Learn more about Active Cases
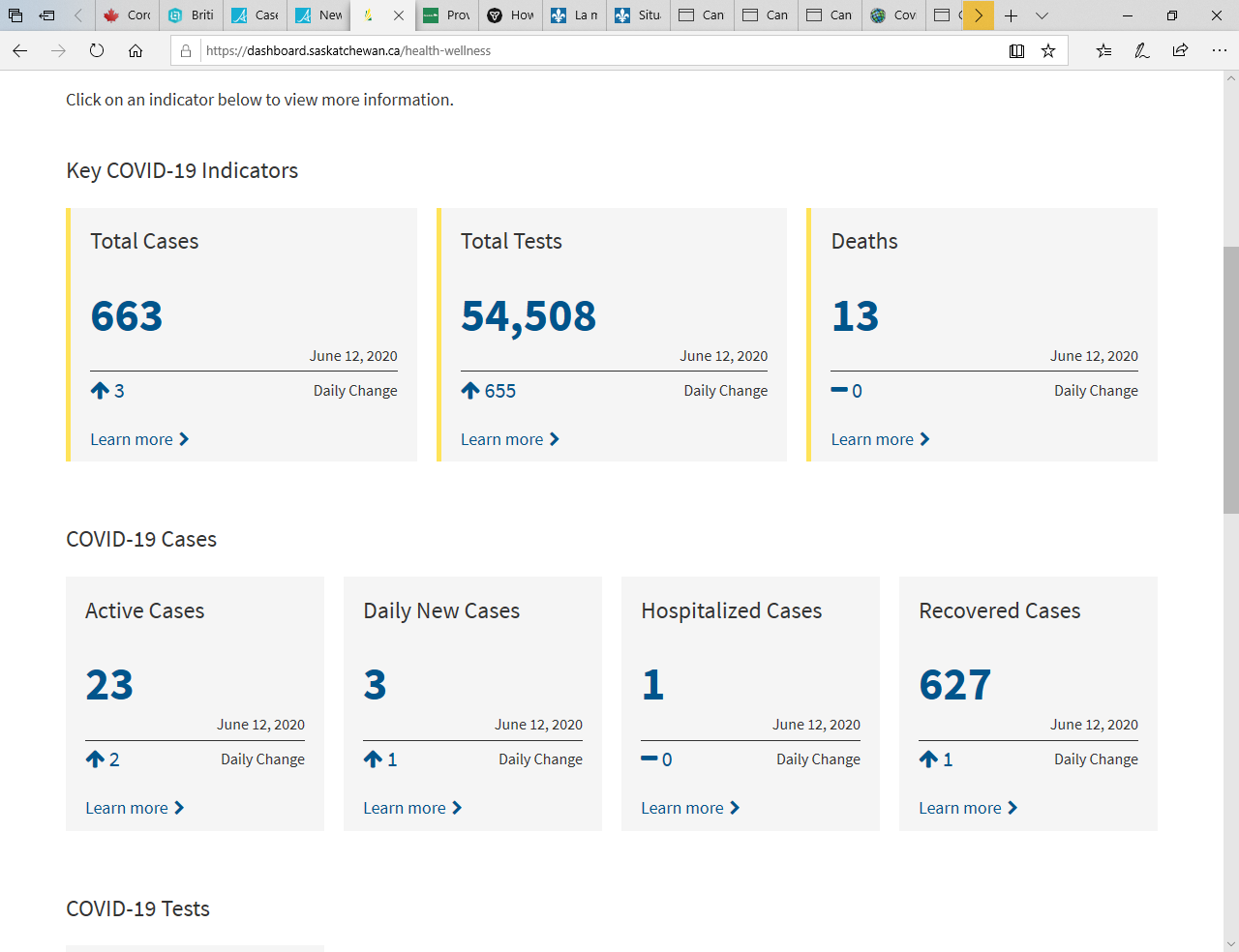This screenshot has width=1239, height=952. pyautogui.click(x=135, y=808)
